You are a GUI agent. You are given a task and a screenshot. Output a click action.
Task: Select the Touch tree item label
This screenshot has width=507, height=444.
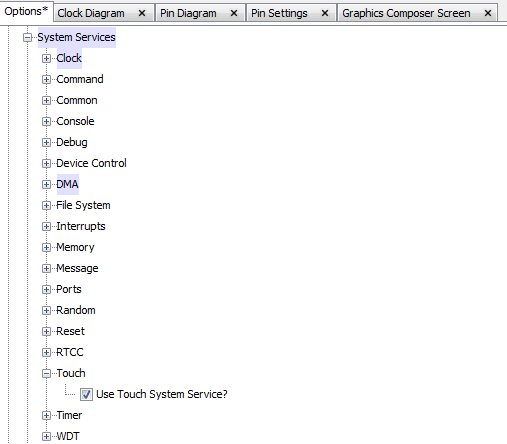point(71,373)
